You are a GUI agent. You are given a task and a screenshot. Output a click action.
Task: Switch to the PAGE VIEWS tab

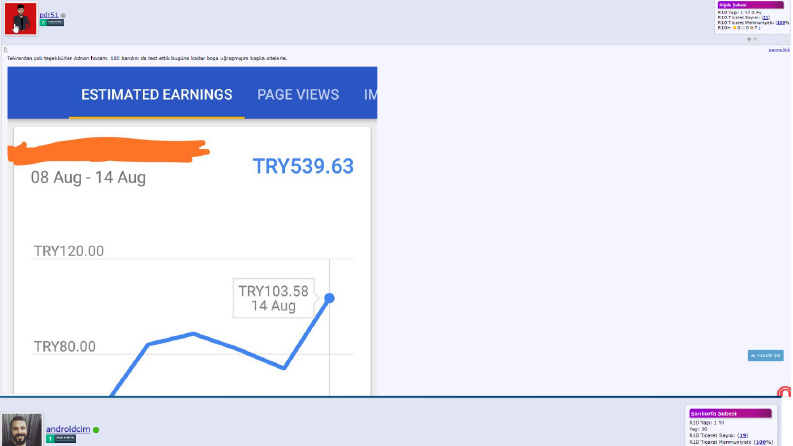[298, 95]
